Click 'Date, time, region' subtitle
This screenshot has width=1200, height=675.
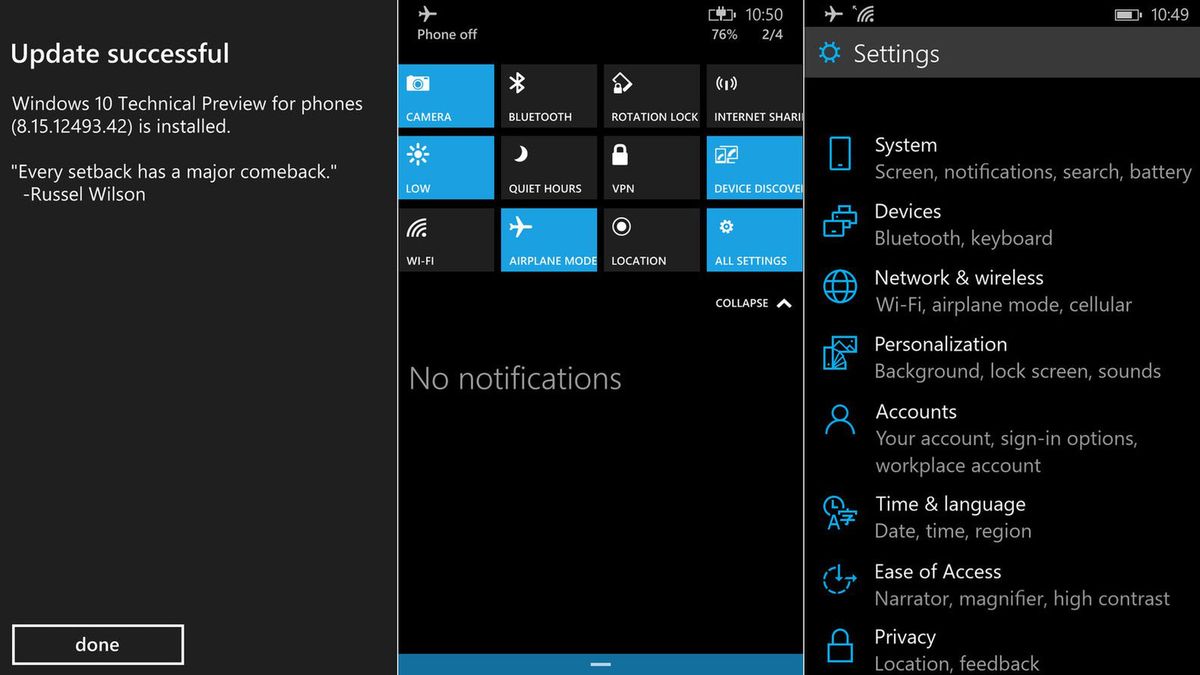953,531
